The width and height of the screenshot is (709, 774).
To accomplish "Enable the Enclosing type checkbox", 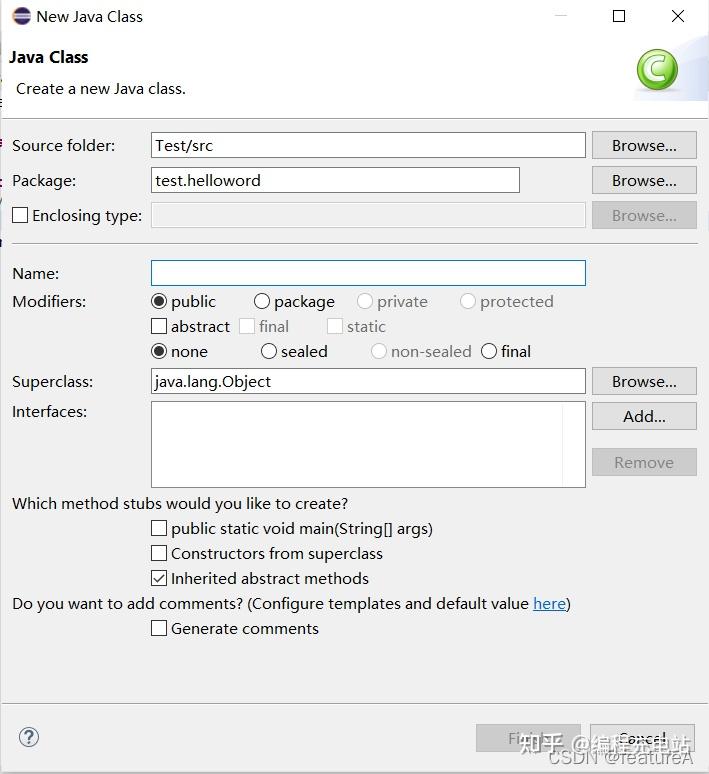I will pyautogui.click(x=20, y=215).
